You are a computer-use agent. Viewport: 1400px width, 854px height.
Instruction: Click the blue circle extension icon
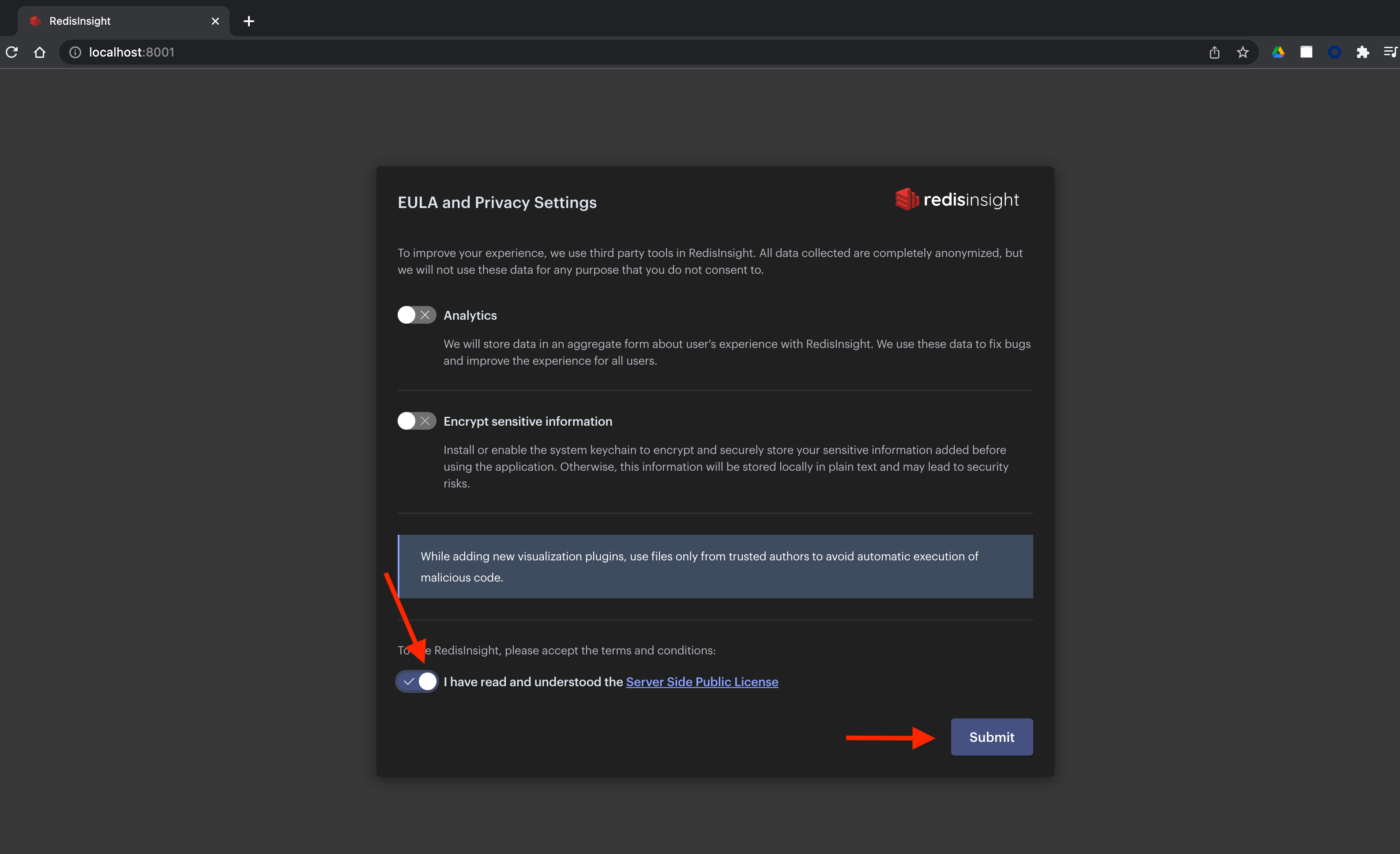[1335, 52]
